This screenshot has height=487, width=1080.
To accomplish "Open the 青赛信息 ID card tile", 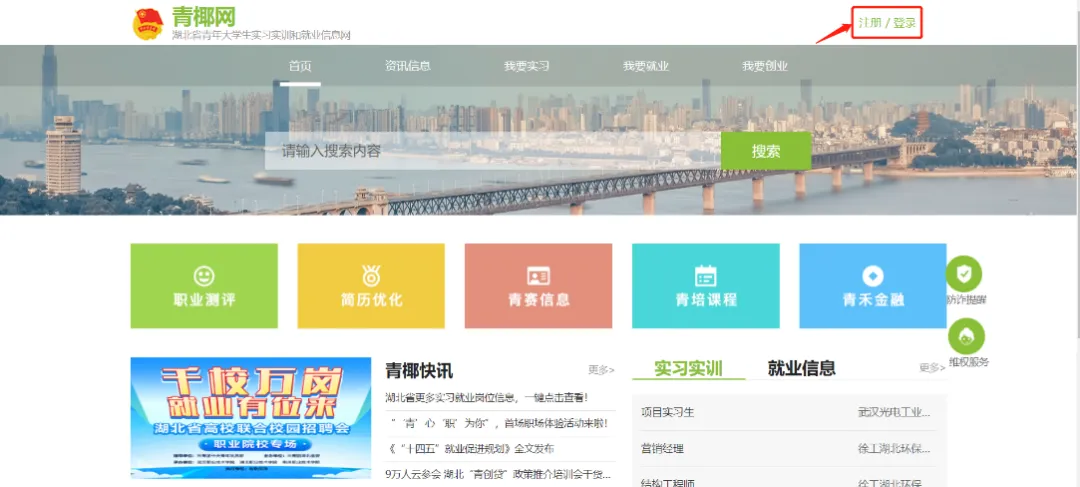I will coord(539,286).
